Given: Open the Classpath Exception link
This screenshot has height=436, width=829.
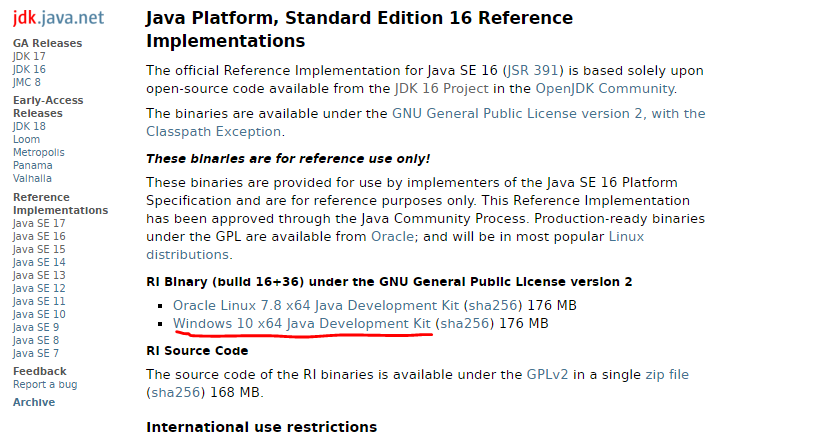Looking at the screenshot, I should pos(214,132).
